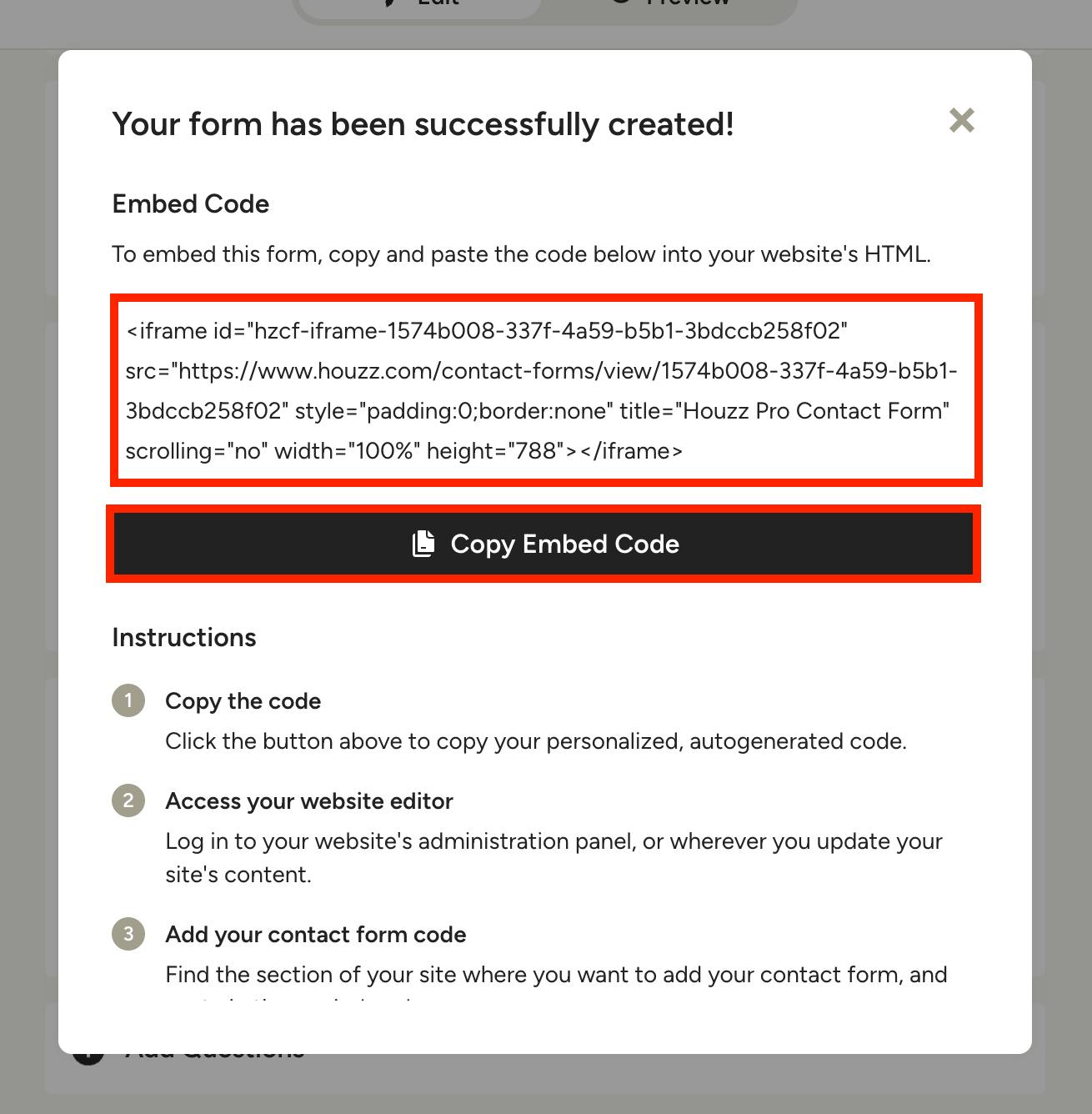This screenshot has width=1092, height=1114.
Task: Click Access your website editor step title
Action: coord(309,801)
